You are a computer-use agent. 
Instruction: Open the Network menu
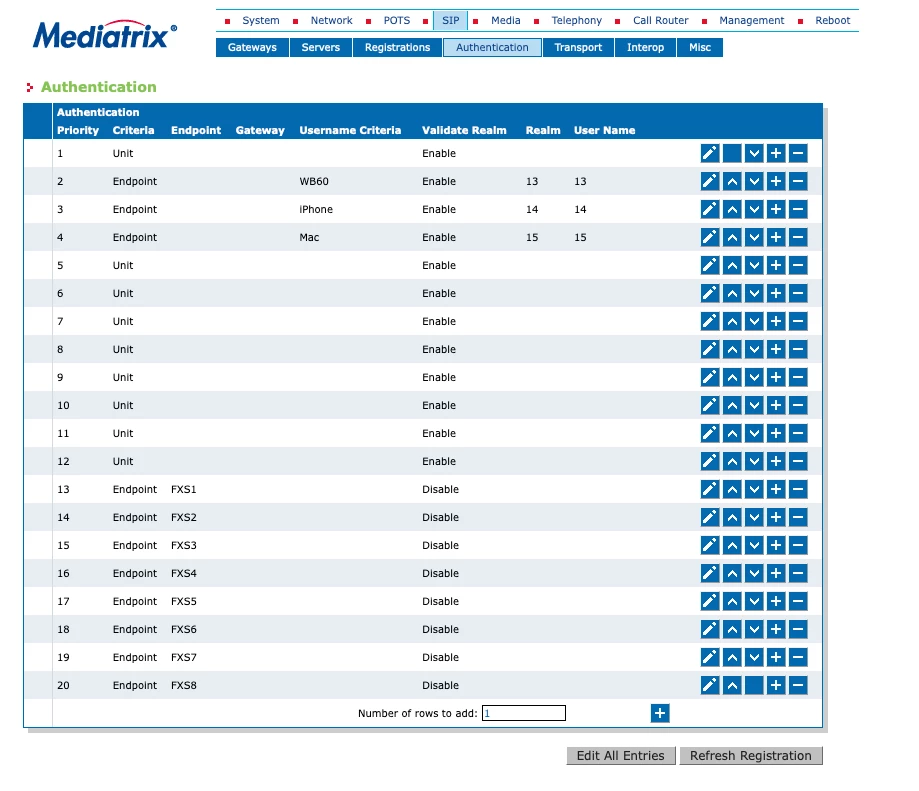tap(332, 21)
